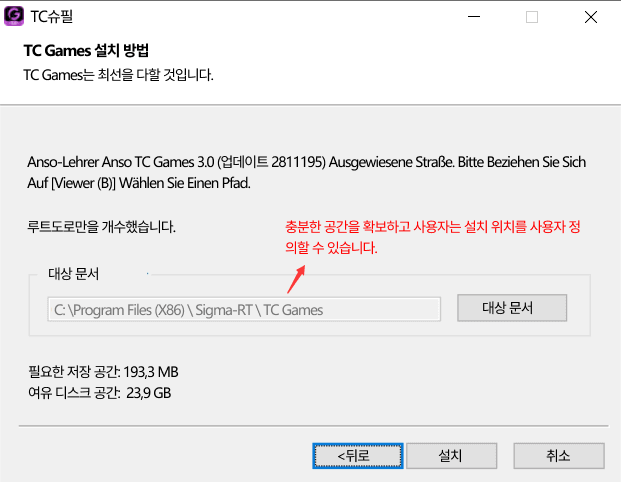Cancel setup with the 취소 button
The width and height of the screenshot is (621, 482).
pos(559,456)
